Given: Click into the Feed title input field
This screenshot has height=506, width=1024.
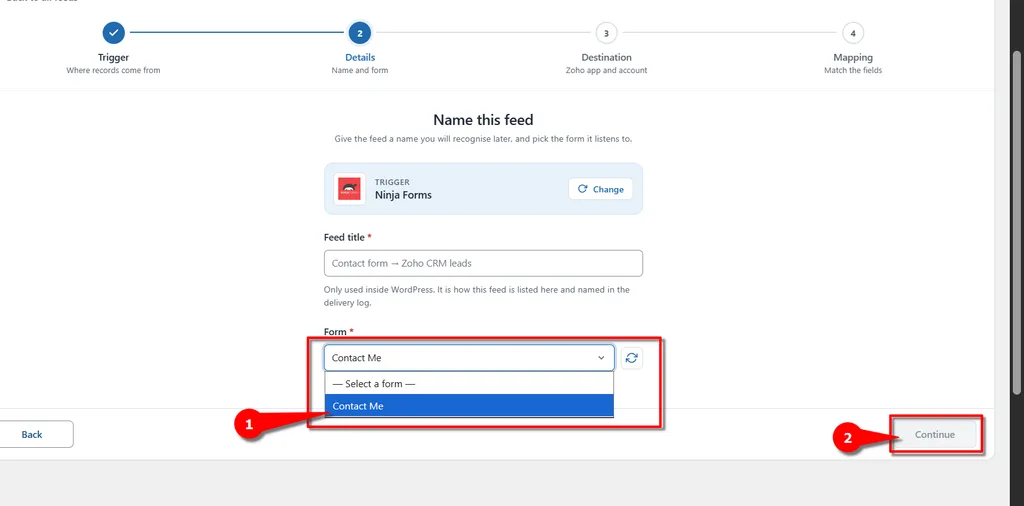Looking at the screenshot, I should (483, 263).
